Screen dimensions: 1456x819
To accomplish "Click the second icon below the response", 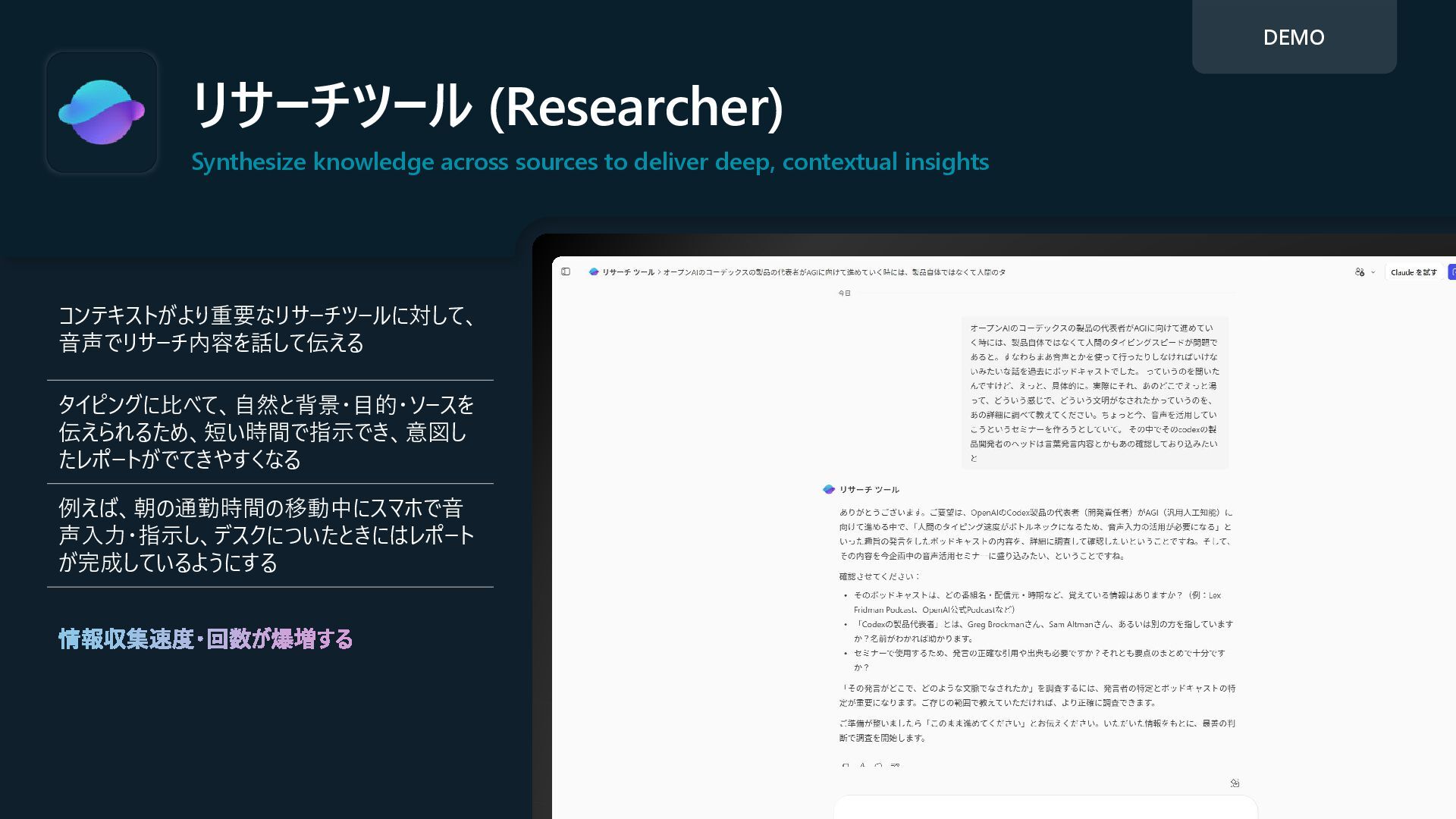I will (862, 766).
